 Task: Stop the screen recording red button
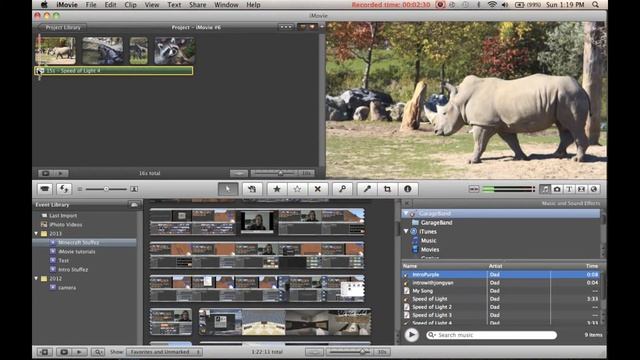(440, 5)
